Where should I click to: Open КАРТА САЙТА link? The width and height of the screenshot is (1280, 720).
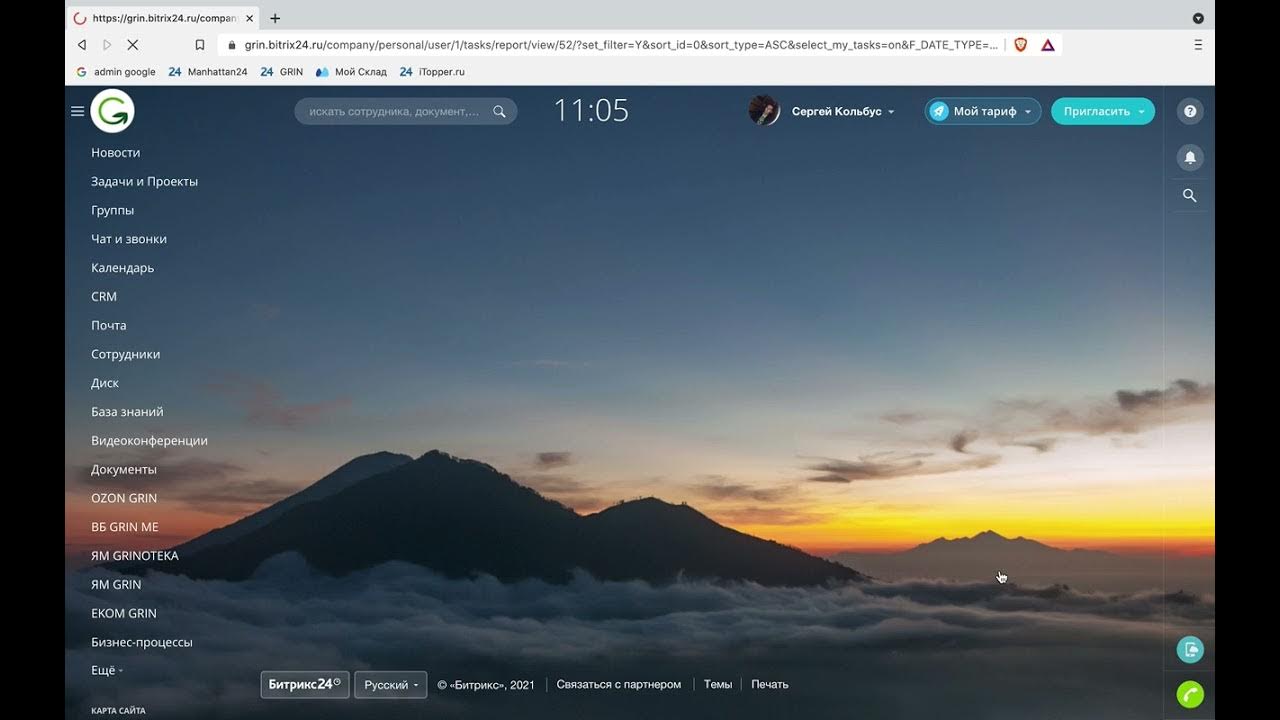(x=118, y=711)
